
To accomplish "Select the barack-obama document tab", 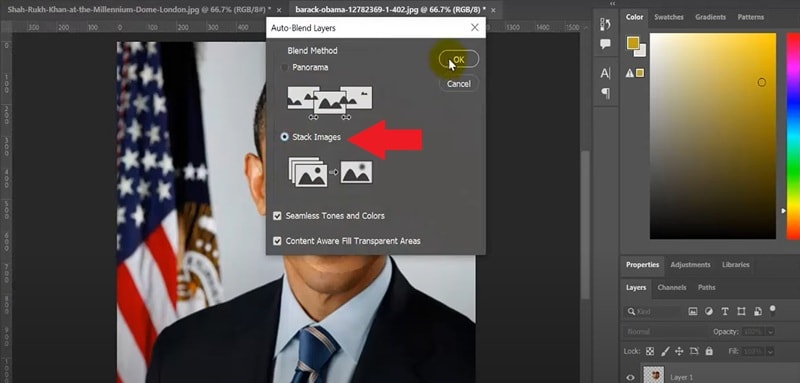I will pyautogui.click(x=390, y=10).
